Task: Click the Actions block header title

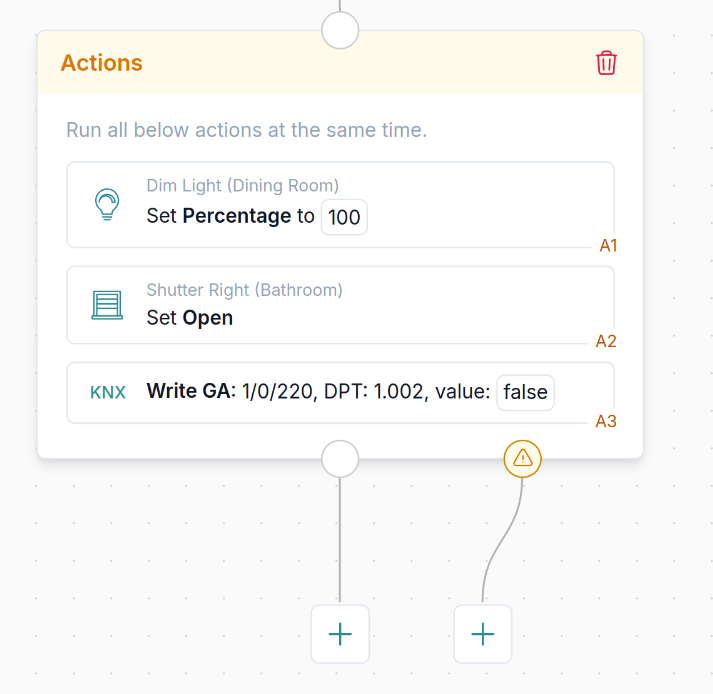Action: [102, 63]
